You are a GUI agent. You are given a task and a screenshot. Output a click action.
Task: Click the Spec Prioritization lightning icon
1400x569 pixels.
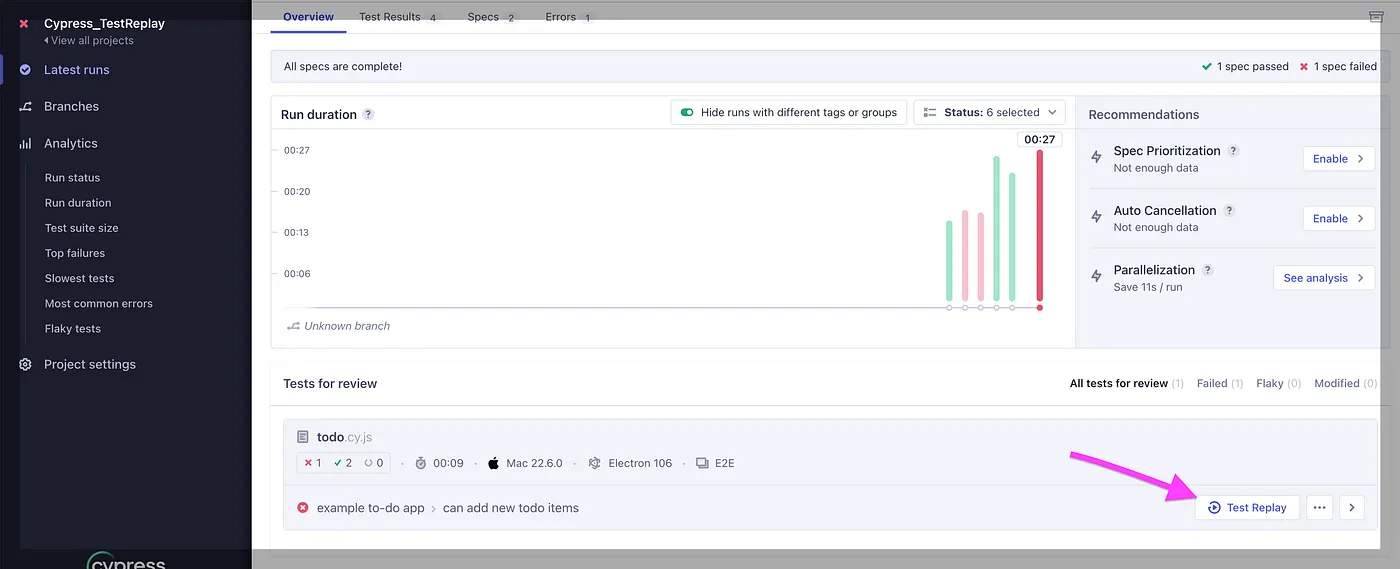(1097, 157)
